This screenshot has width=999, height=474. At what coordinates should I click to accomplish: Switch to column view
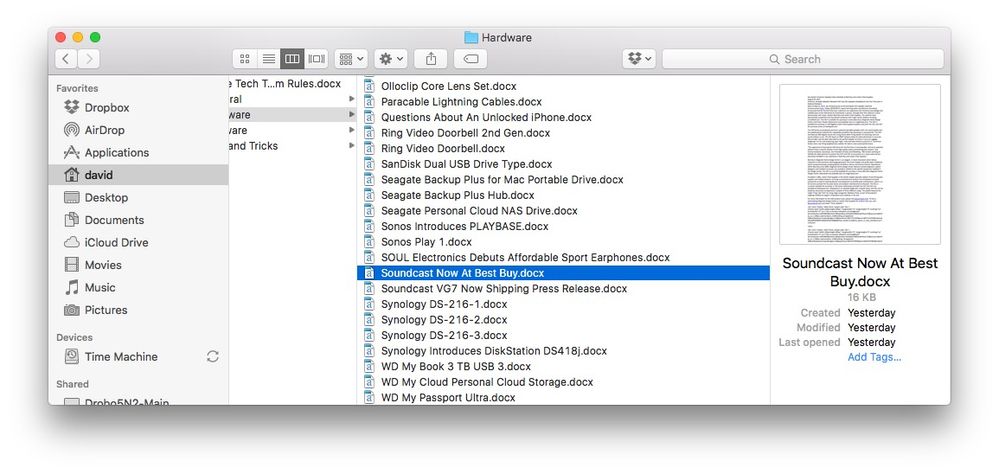pos(292,59)
